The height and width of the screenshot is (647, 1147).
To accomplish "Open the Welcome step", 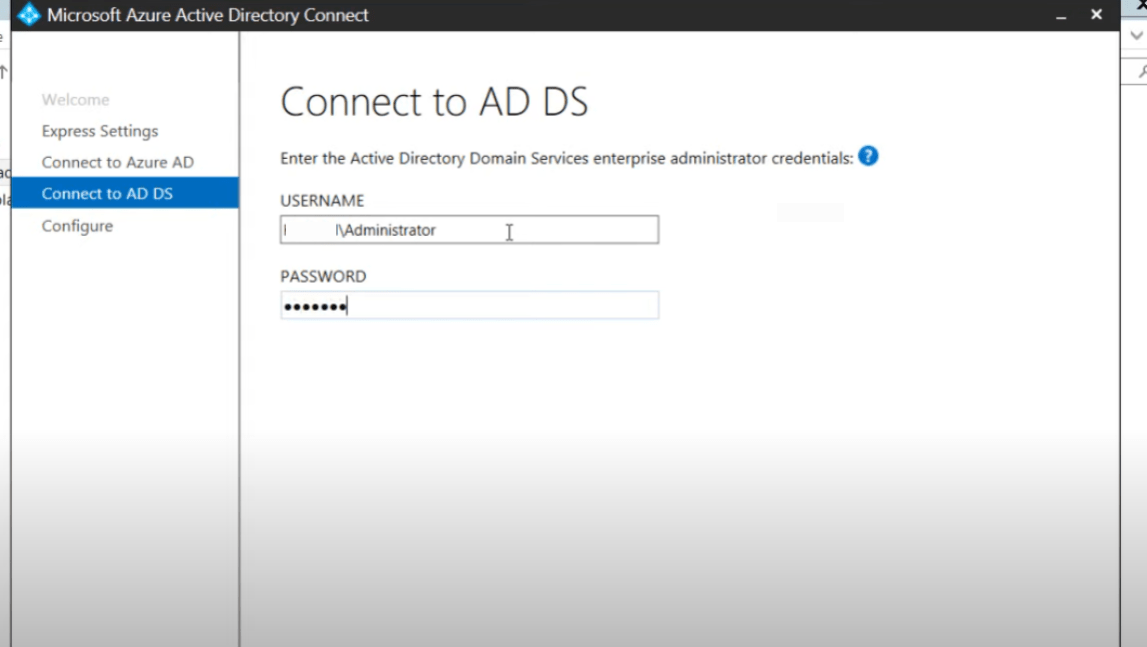I will [x=75, y=100].
